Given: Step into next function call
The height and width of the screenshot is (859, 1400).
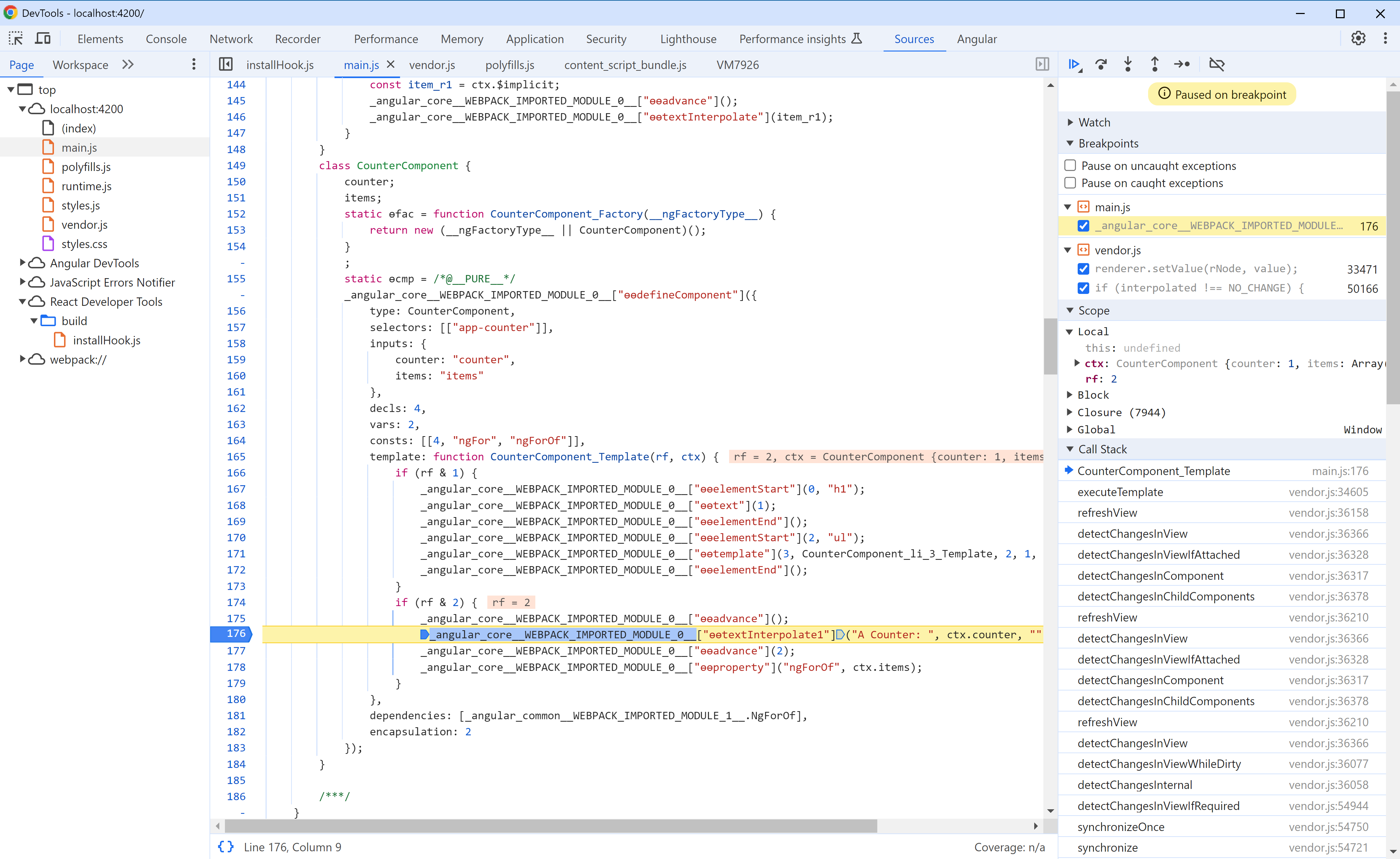Looking at the screenshot, I should [1128, 64].
